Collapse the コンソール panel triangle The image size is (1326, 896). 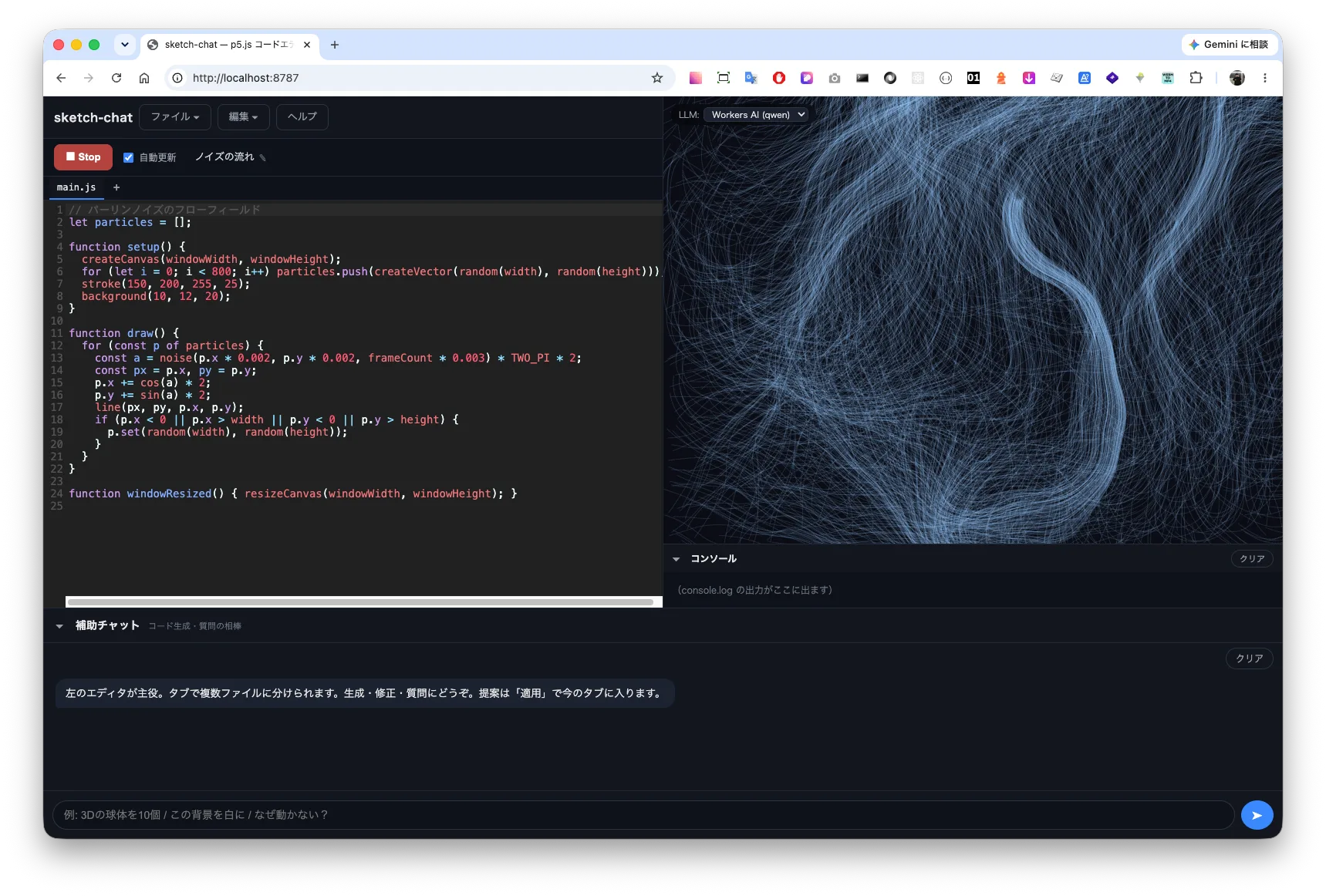(x=676, y=559)
